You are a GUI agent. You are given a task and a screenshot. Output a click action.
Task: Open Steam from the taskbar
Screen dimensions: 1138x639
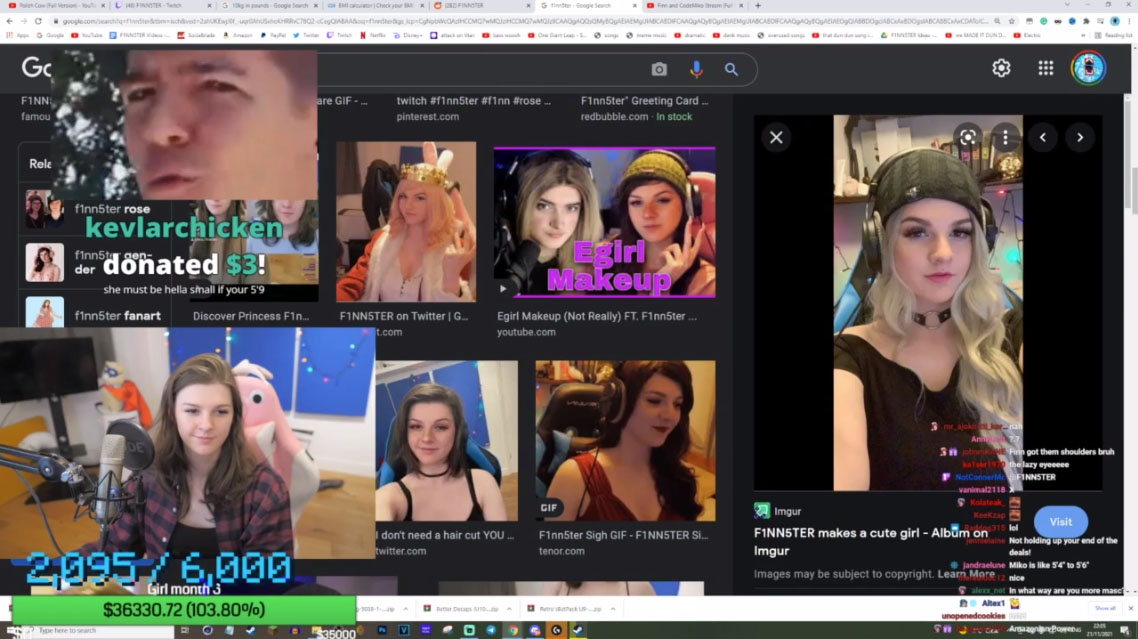(578, 630)
